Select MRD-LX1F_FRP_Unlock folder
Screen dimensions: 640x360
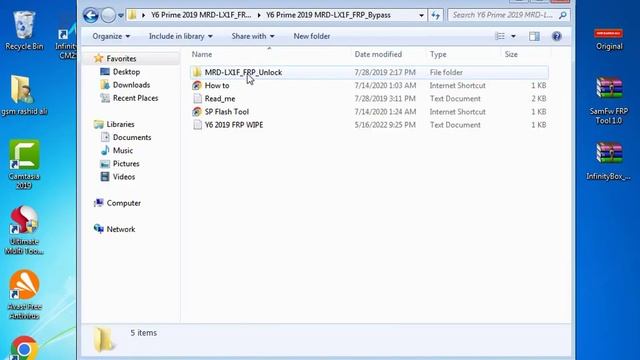coord(243,72)
